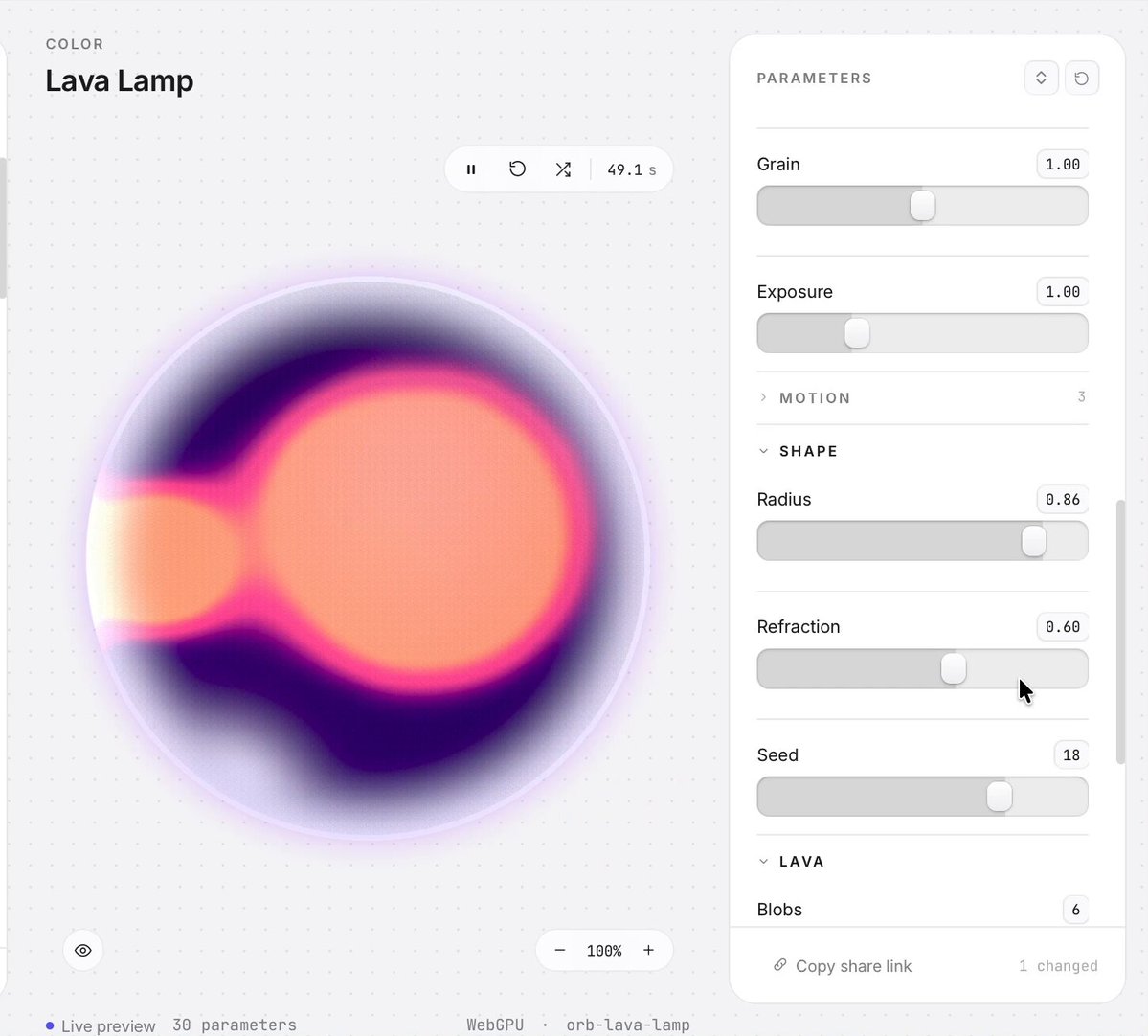
Task: Restart the animation timer
Action: pyautogui.click(x=517, y=169)
